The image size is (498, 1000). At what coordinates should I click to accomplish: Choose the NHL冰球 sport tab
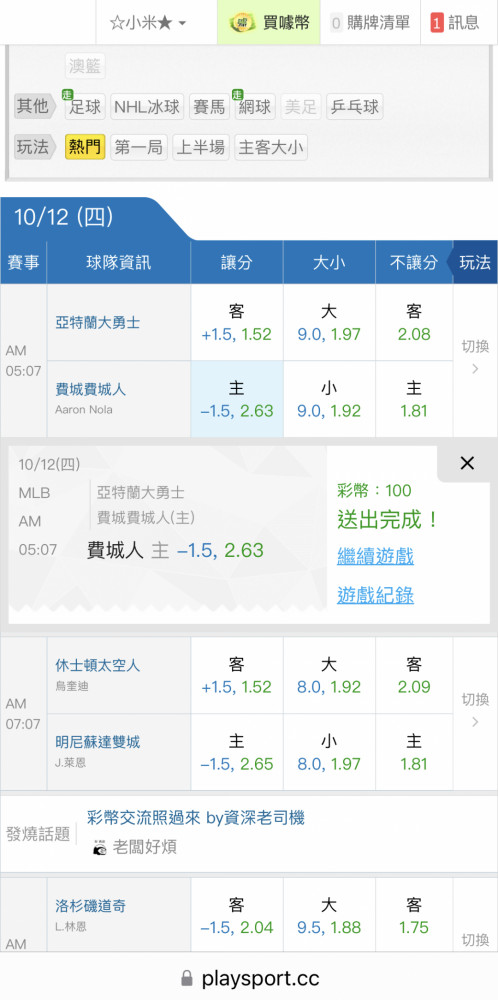147,107
